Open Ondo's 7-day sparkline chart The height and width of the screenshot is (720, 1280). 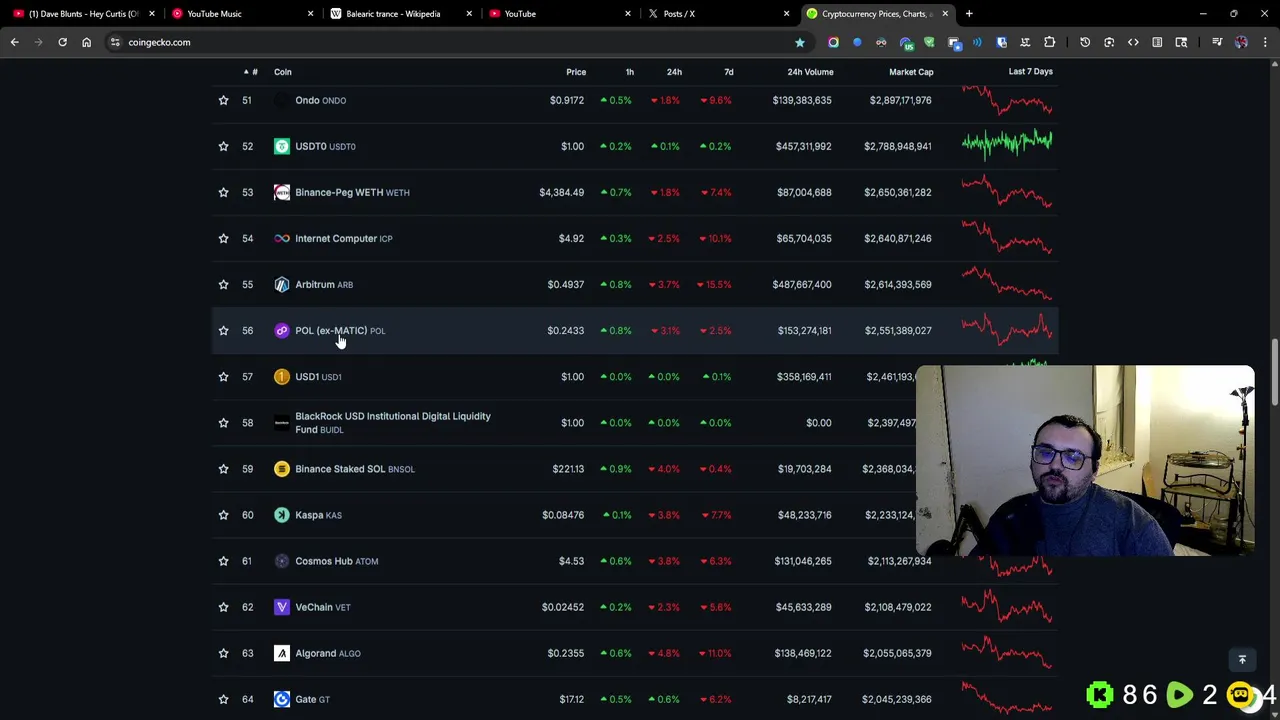click(x=1007, y=100)
